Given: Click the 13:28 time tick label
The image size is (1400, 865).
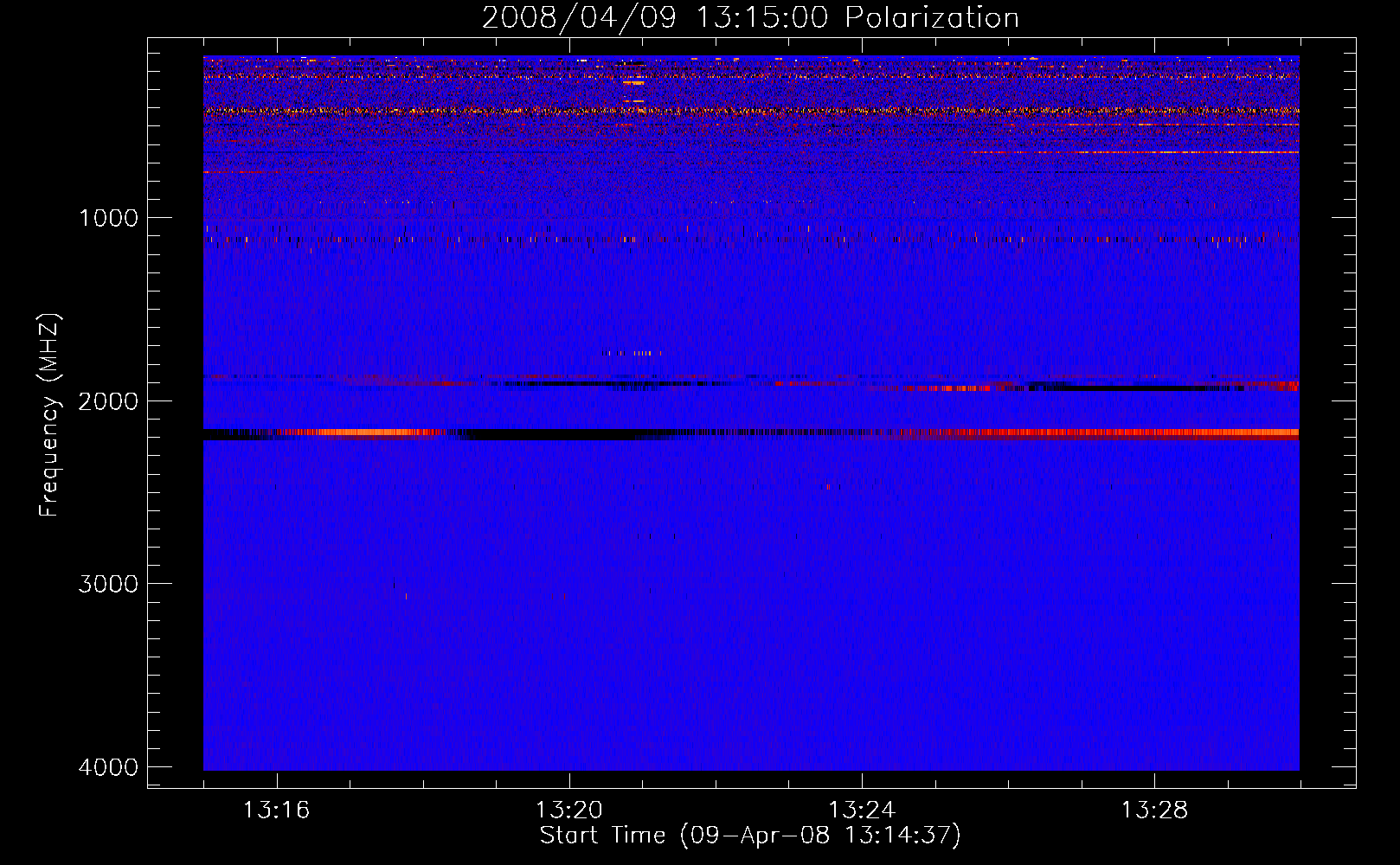Looking at the screenshot, I should (1155, 811).
